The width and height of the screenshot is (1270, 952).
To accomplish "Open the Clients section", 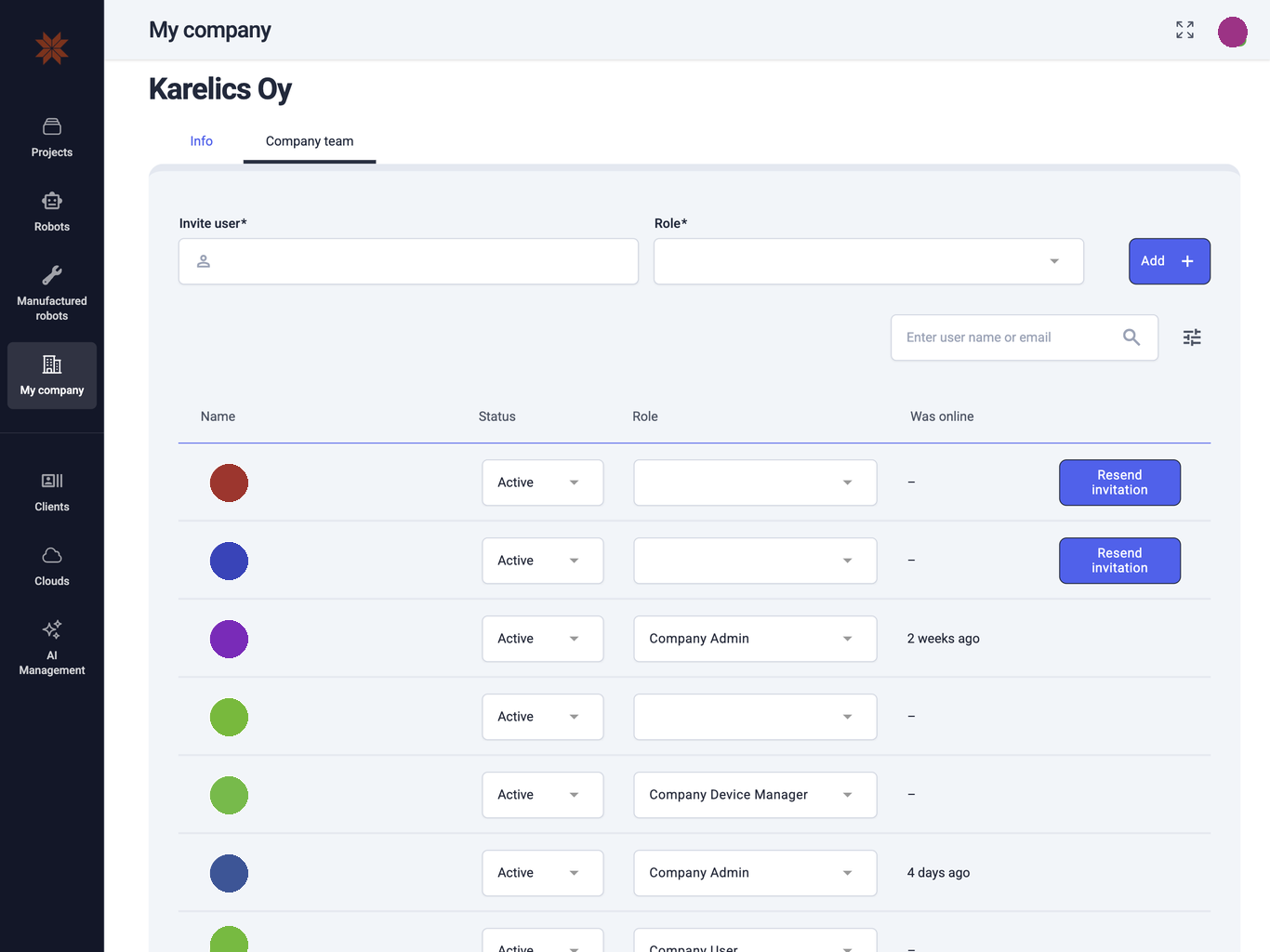I will pyautogui.click(x=52, y=492).
